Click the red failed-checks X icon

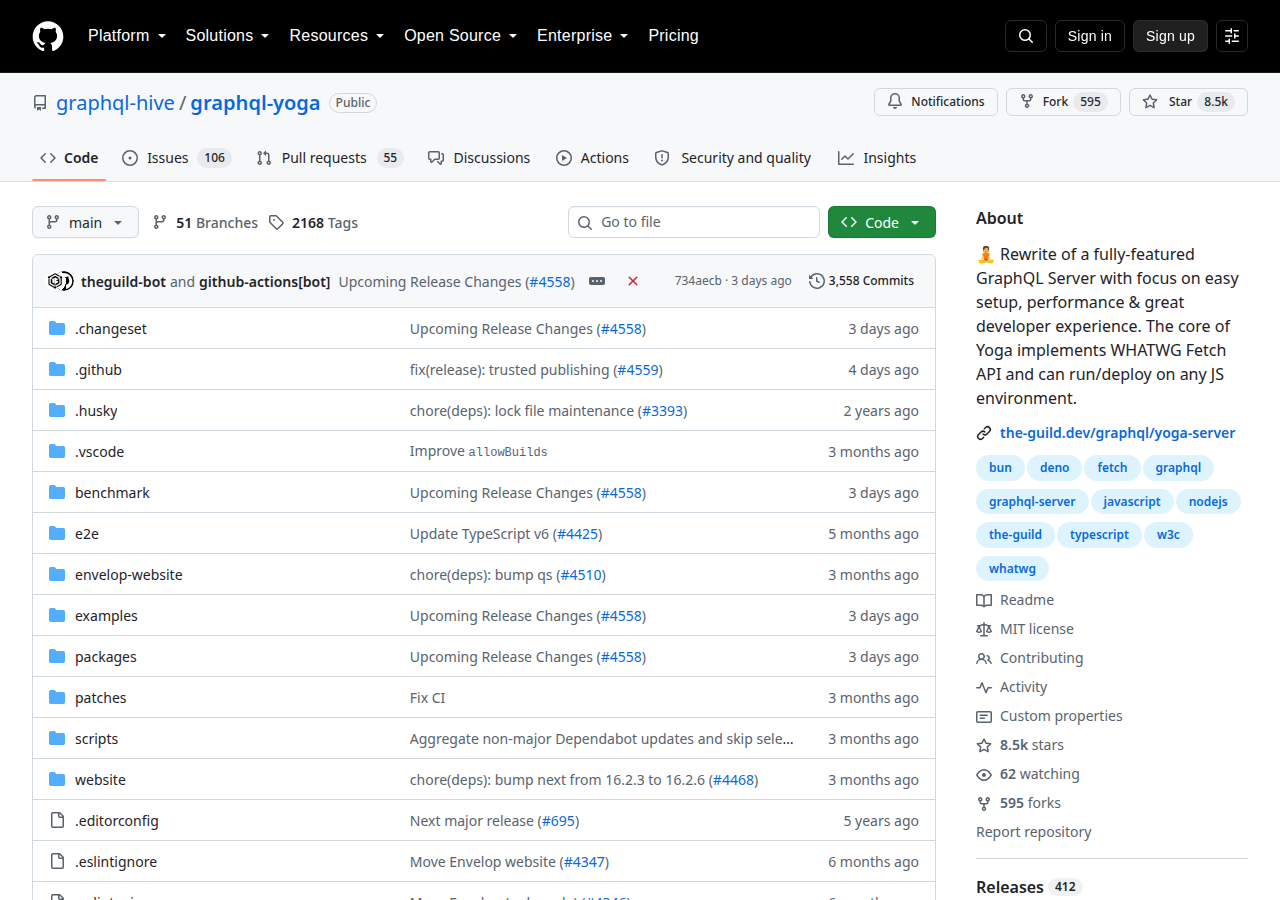point(633,281)
